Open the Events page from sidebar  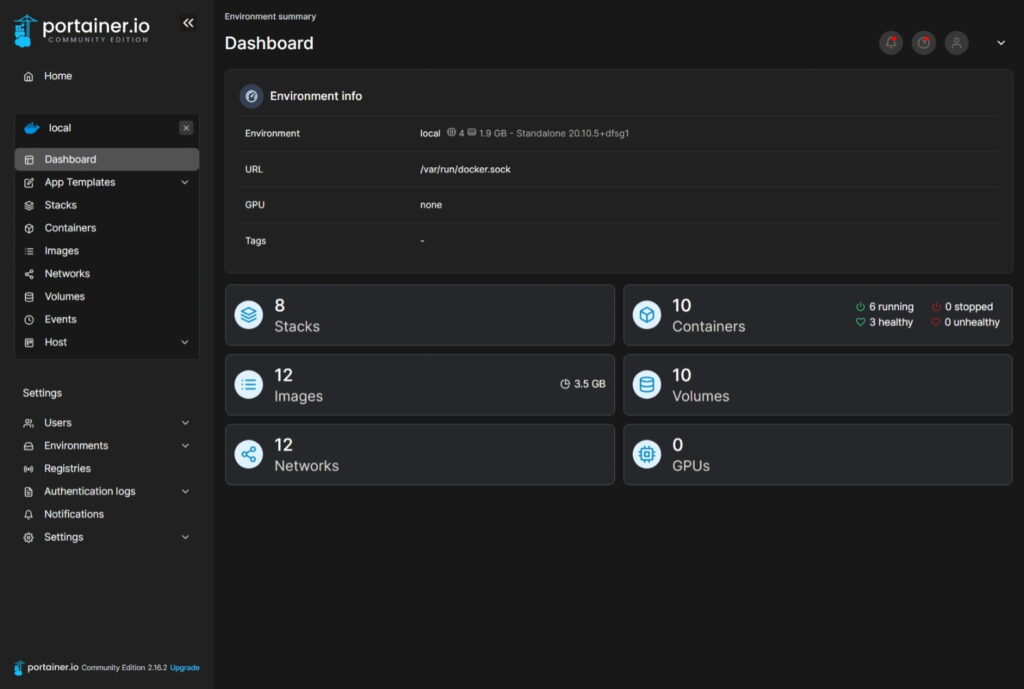coord(60,319)
